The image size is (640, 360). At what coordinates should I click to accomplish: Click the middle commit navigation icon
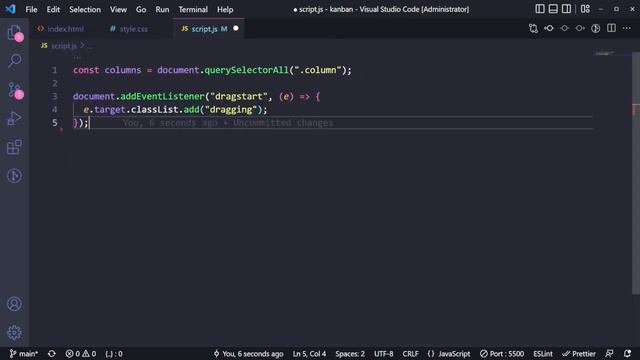pyautogui.click(x=564, y=28)
